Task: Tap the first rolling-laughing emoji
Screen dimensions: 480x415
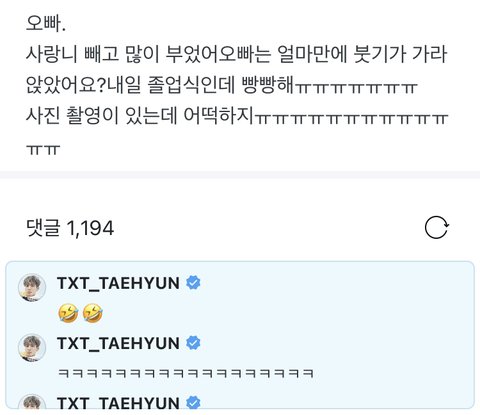Action: tap(68, 313)
